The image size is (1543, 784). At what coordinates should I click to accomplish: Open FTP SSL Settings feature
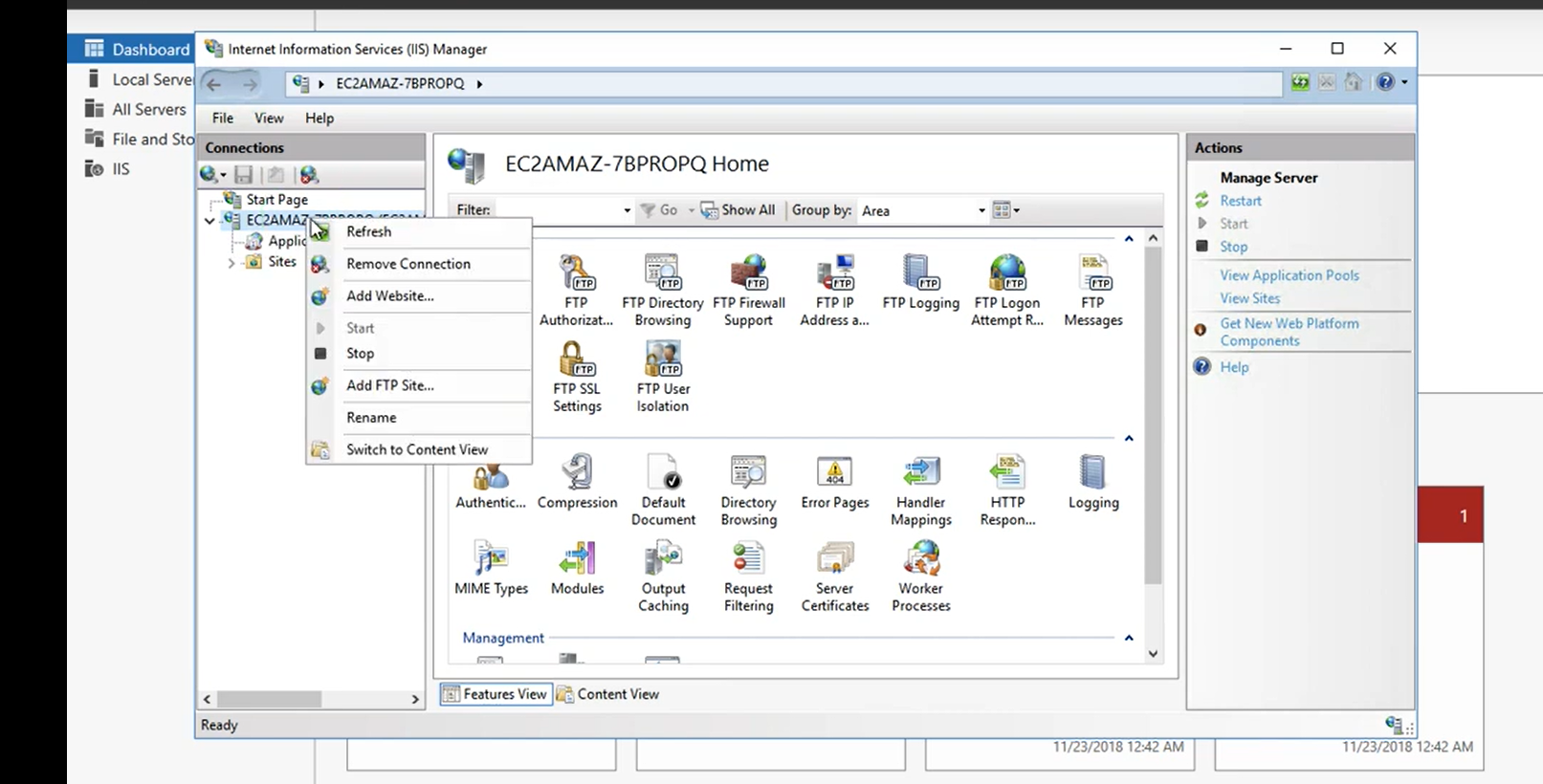pyautogui.click(x=577, y=377)
